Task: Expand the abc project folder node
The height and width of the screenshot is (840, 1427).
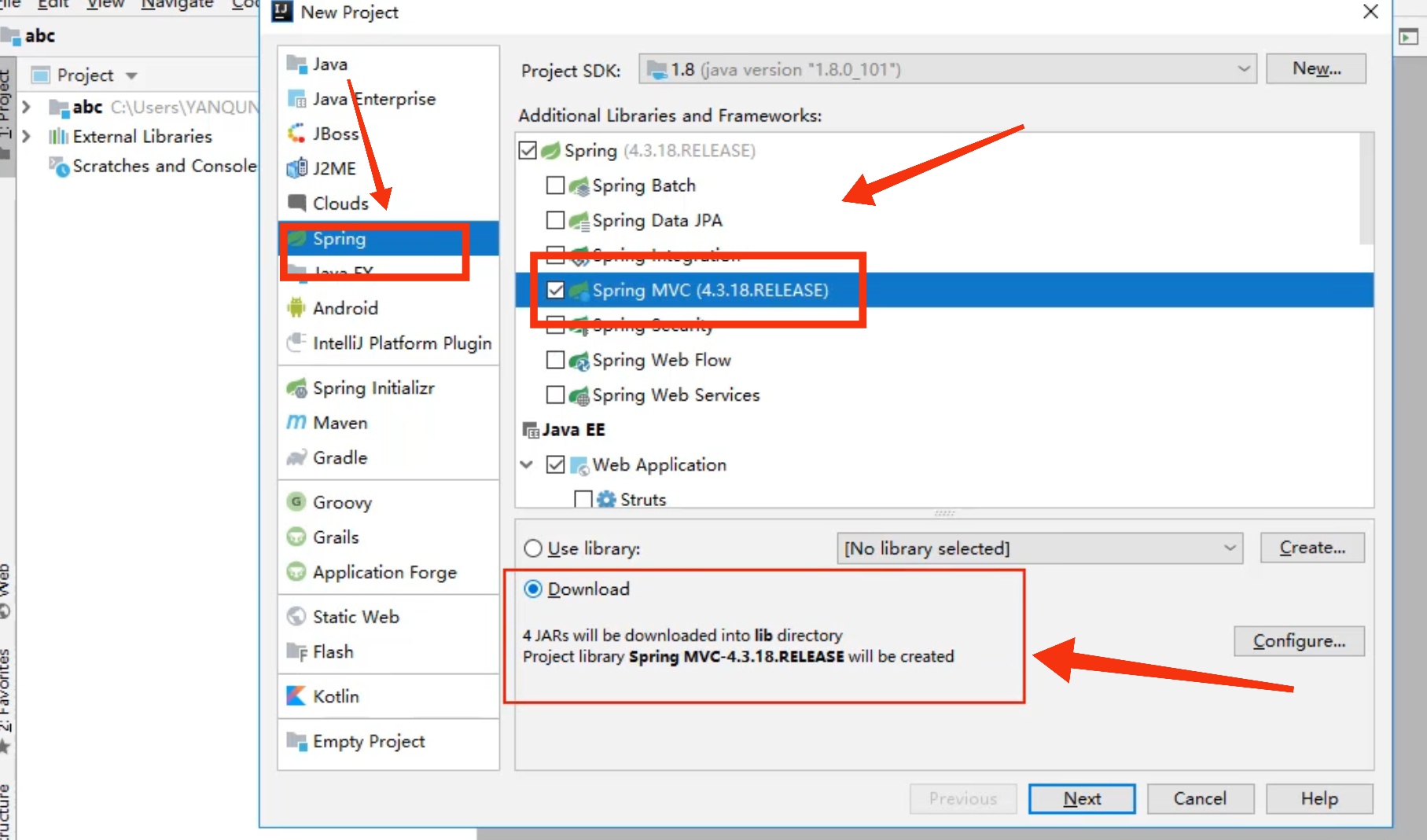Action: click(26, 107)
